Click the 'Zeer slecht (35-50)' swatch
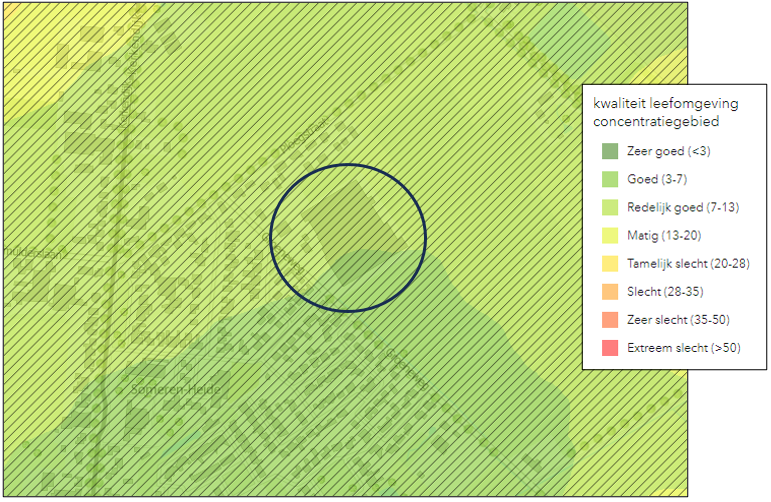Image resolution: width=771 pixels, height=502 pixels. point(610,320)
